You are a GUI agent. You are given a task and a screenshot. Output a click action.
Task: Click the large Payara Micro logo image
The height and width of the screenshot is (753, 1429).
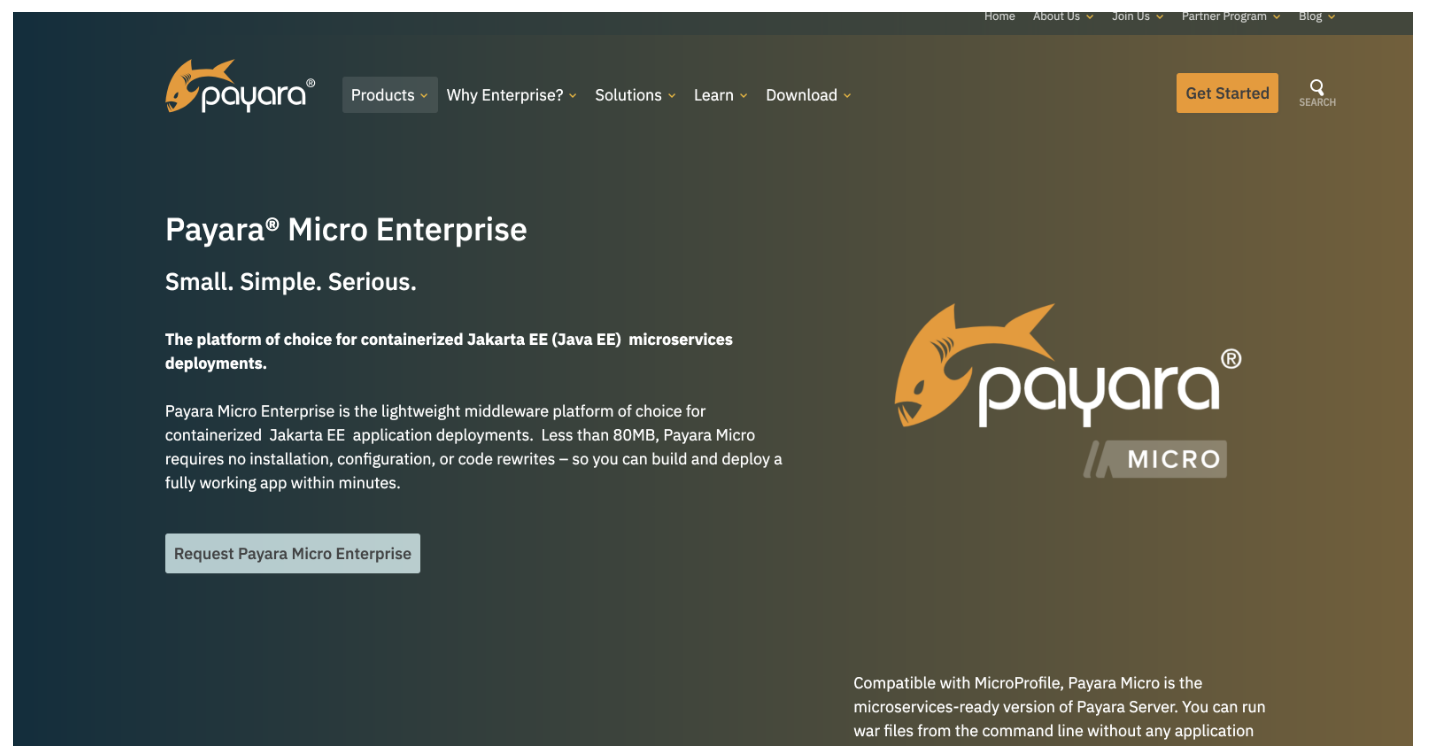click(x=1067, y=391)
